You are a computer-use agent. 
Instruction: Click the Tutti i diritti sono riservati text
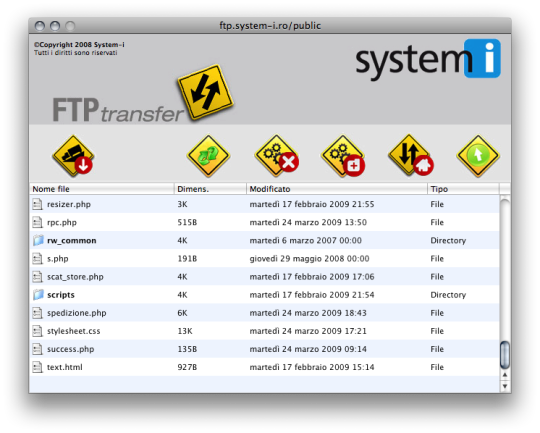[x=75, y=53]
